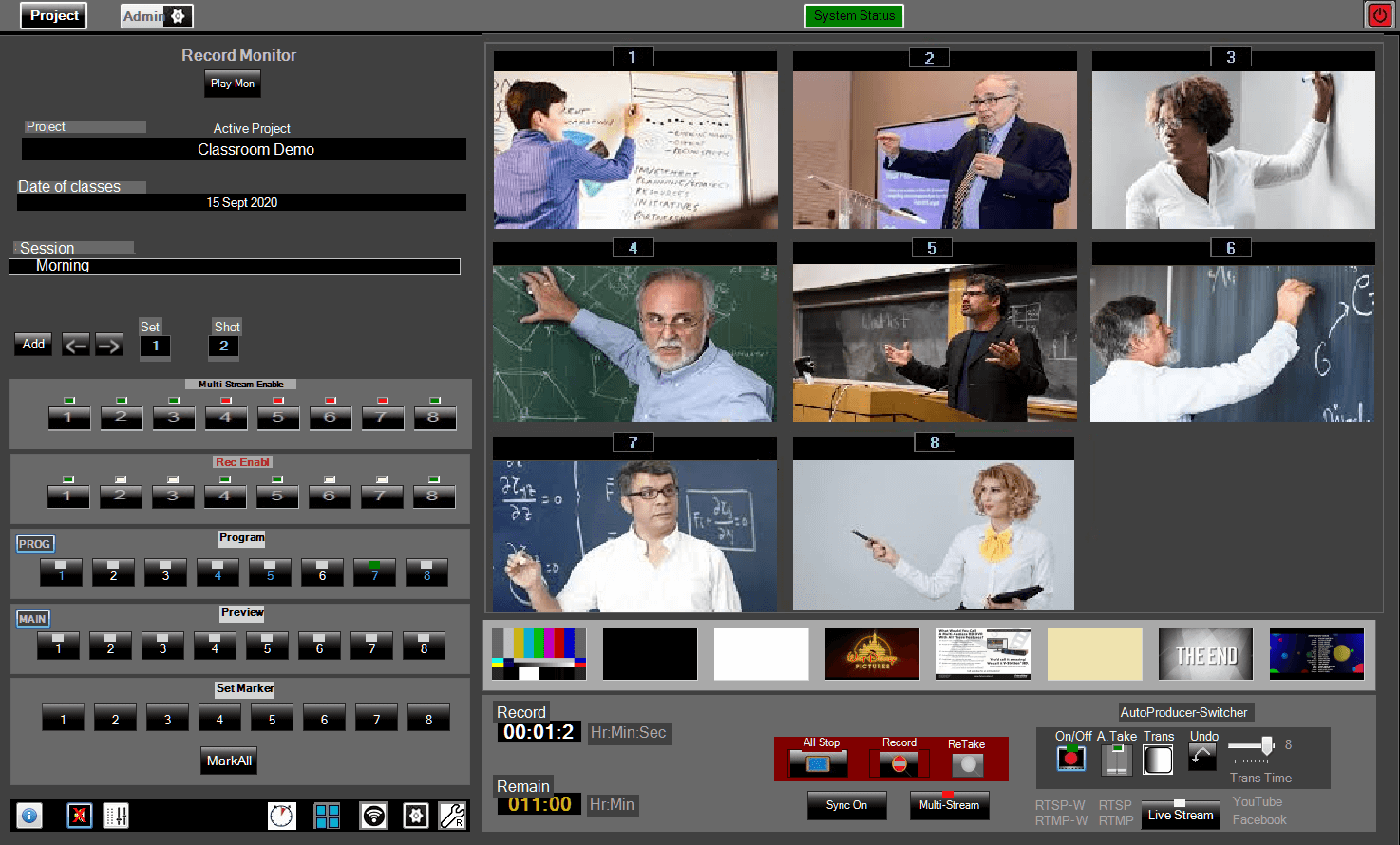
Task: Toggle Multi-Stream Enable for channel 4
Action: click(225, 417)
